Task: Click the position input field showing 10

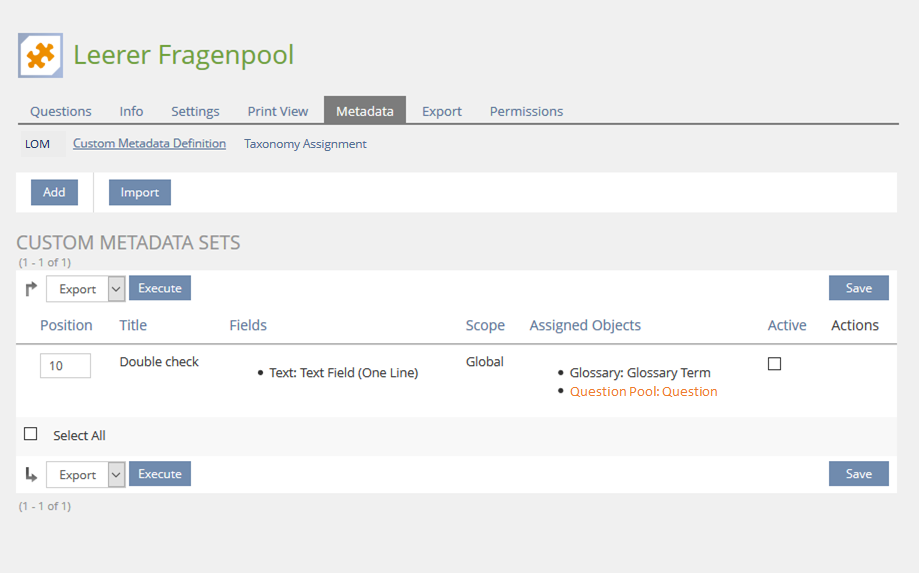Action: point(65,366)
